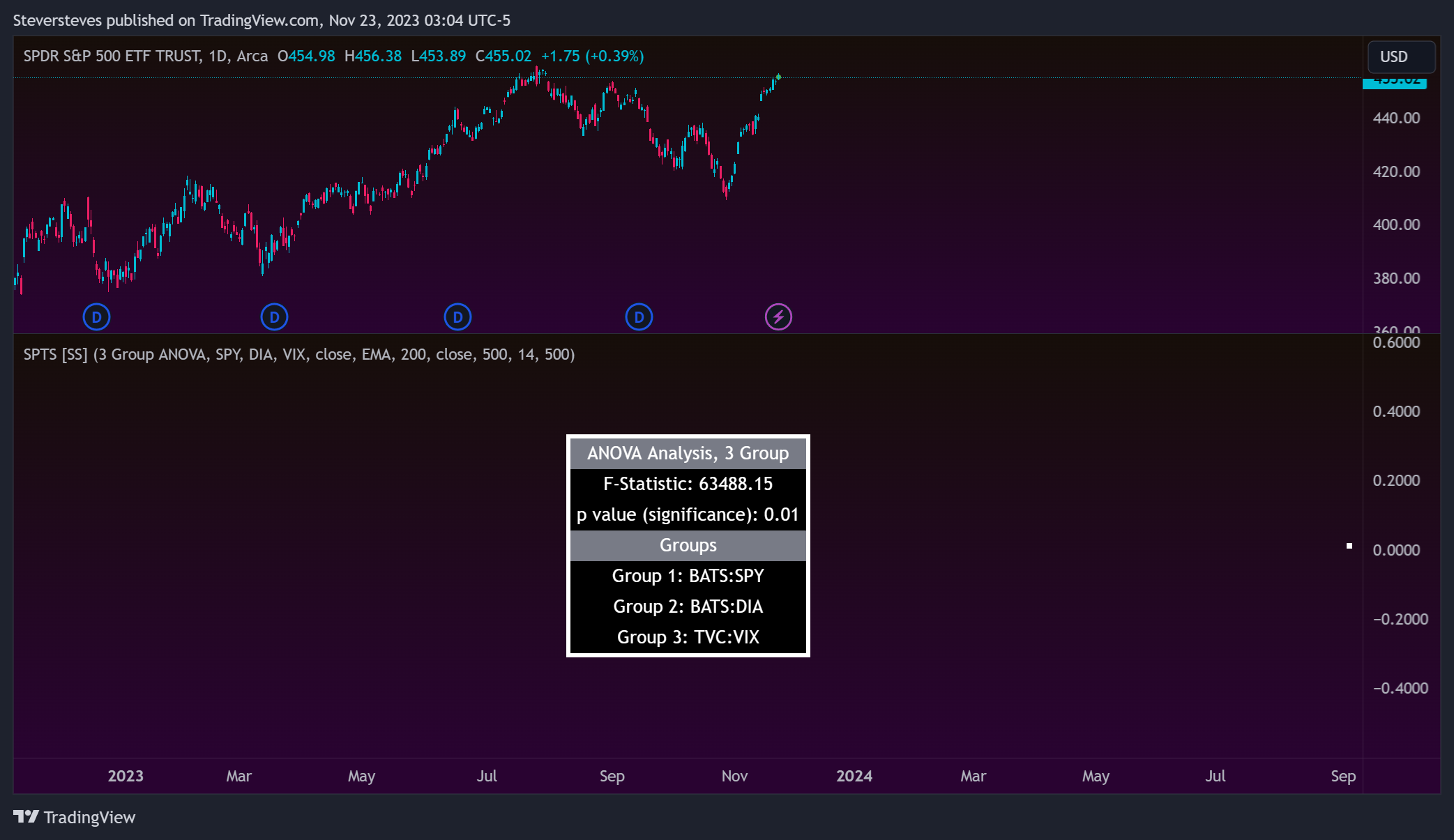
Task: Click the white indicator point near 0.0000
Action: 1349,546
